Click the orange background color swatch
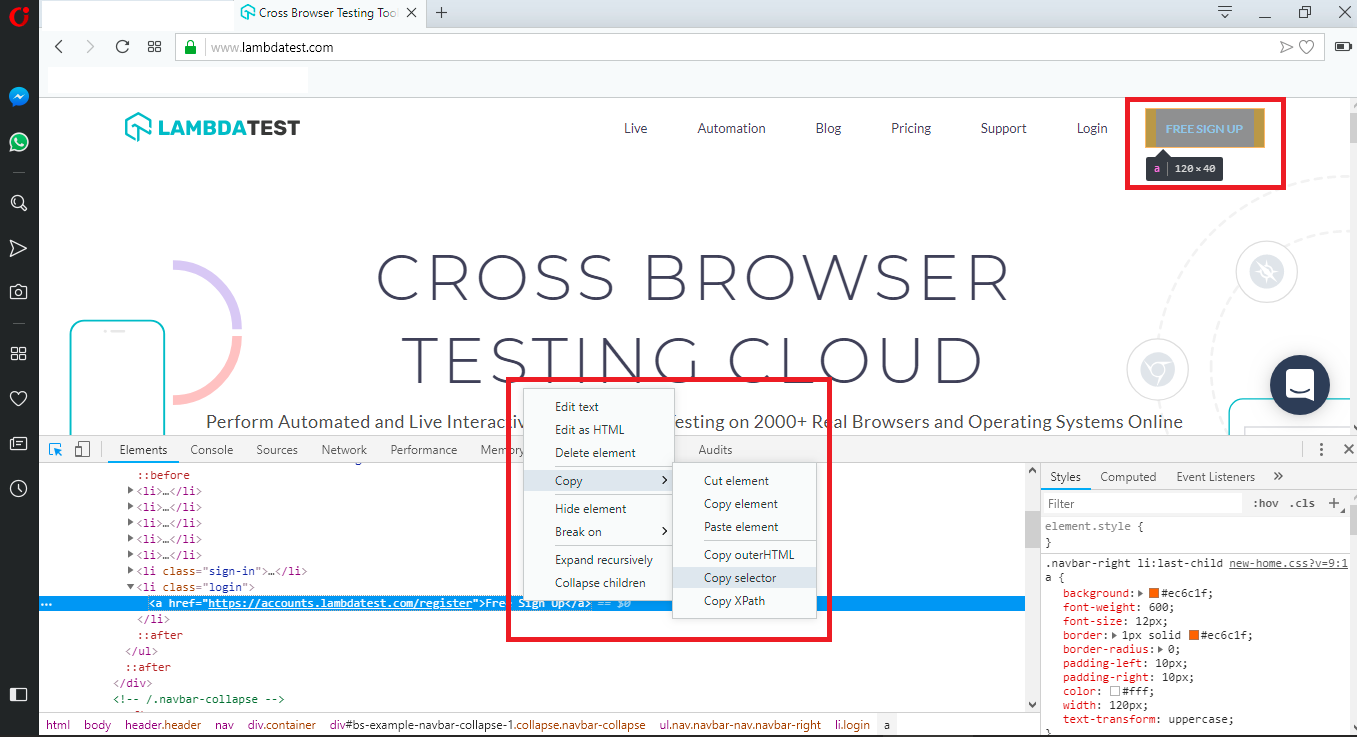This screenshot has height=737, width=1357. point(1153,593)
